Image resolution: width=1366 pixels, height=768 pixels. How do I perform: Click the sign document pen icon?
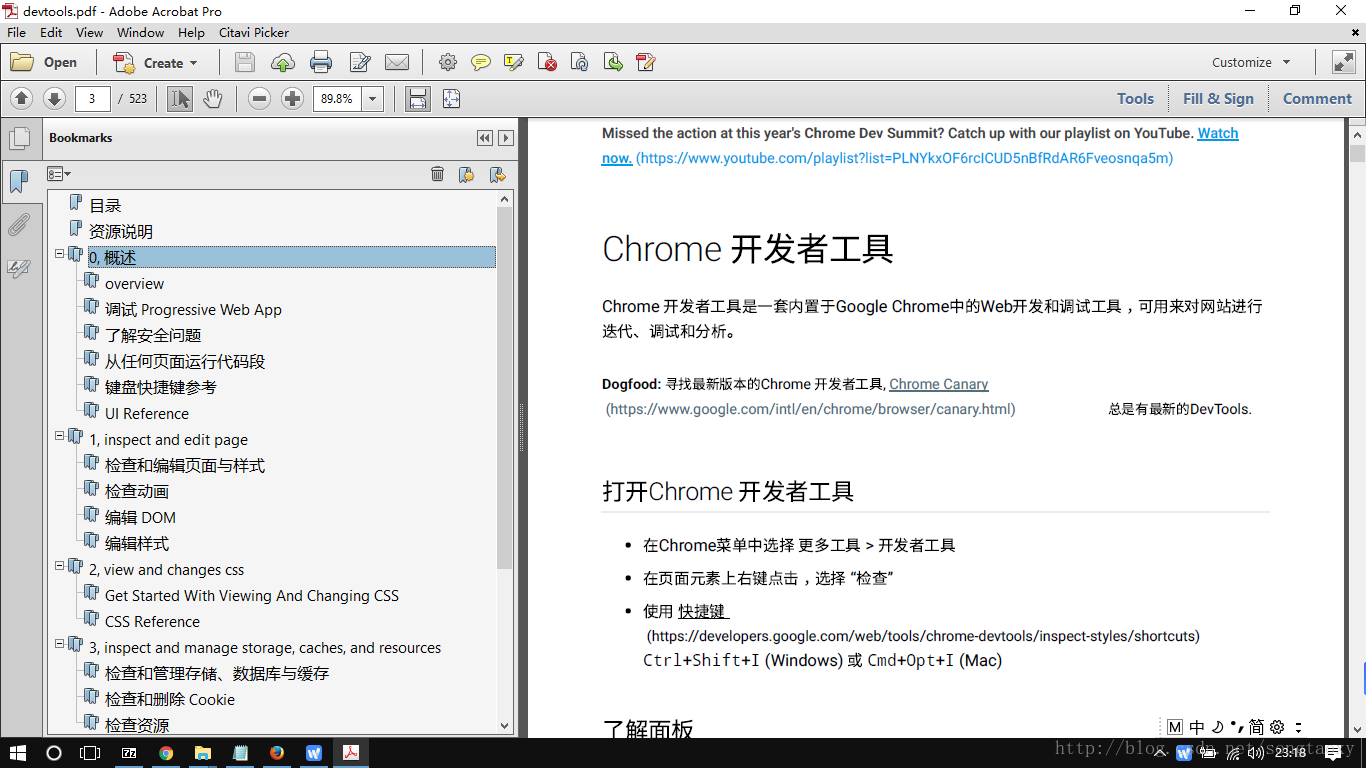pyautogui.click(x=646, y=62)
